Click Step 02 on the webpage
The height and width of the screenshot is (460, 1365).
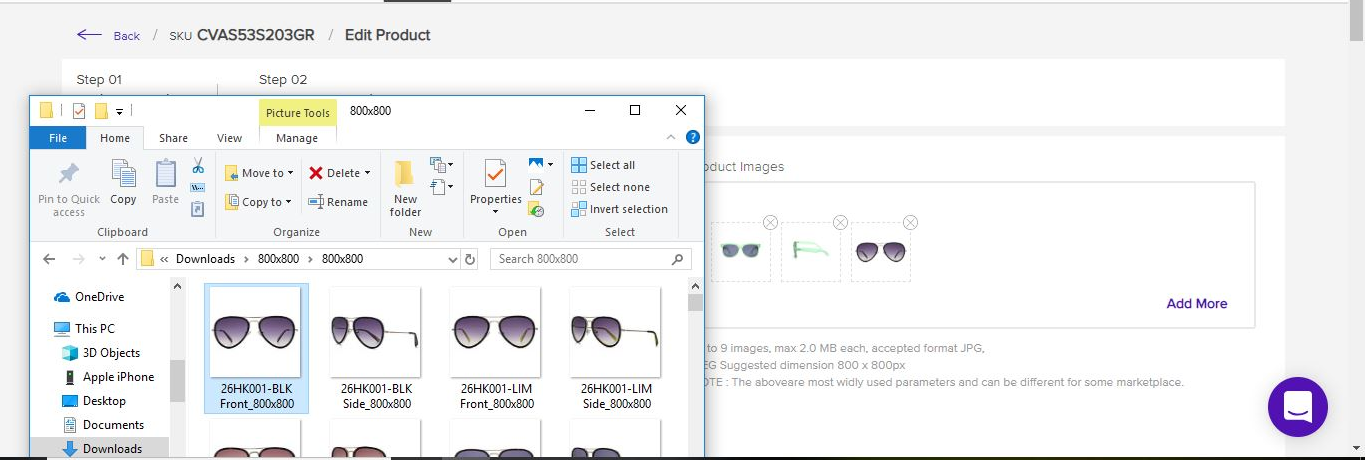(283, 79)
